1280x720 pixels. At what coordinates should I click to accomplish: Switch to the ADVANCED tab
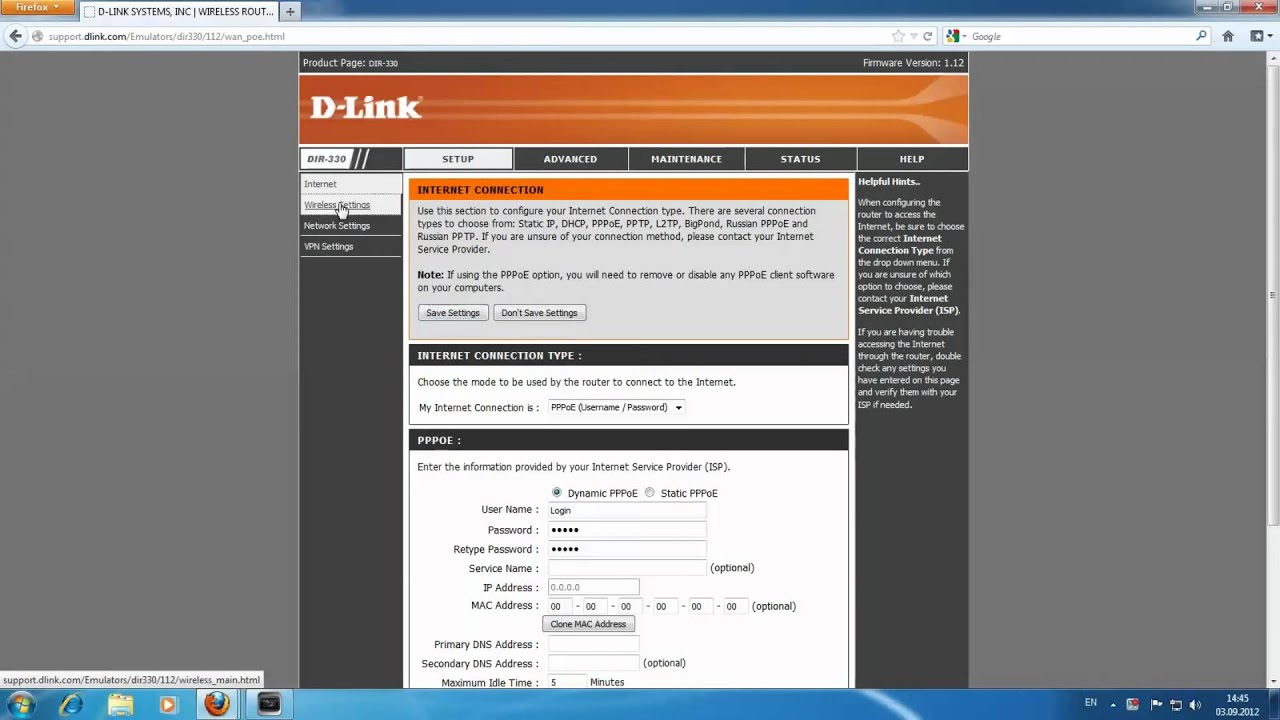[x=570, y=159]
